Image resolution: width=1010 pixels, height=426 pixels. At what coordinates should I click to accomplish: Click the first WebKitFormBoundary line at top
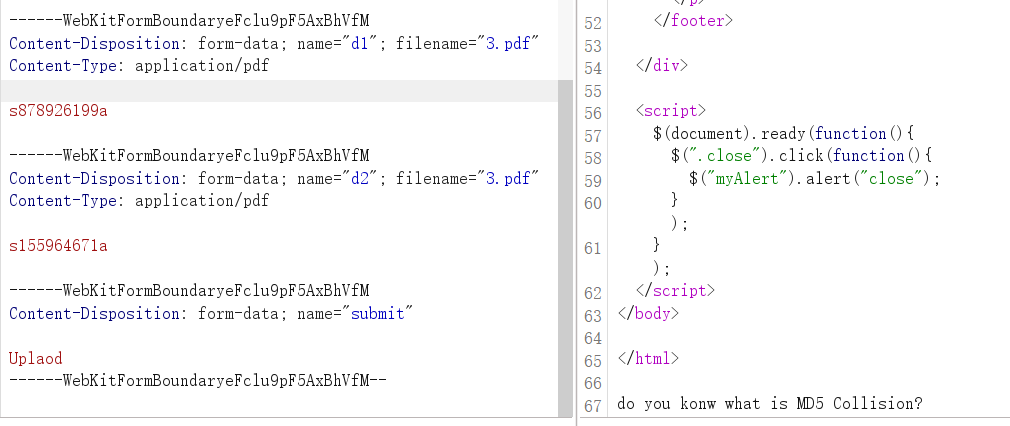coord(189,21)
